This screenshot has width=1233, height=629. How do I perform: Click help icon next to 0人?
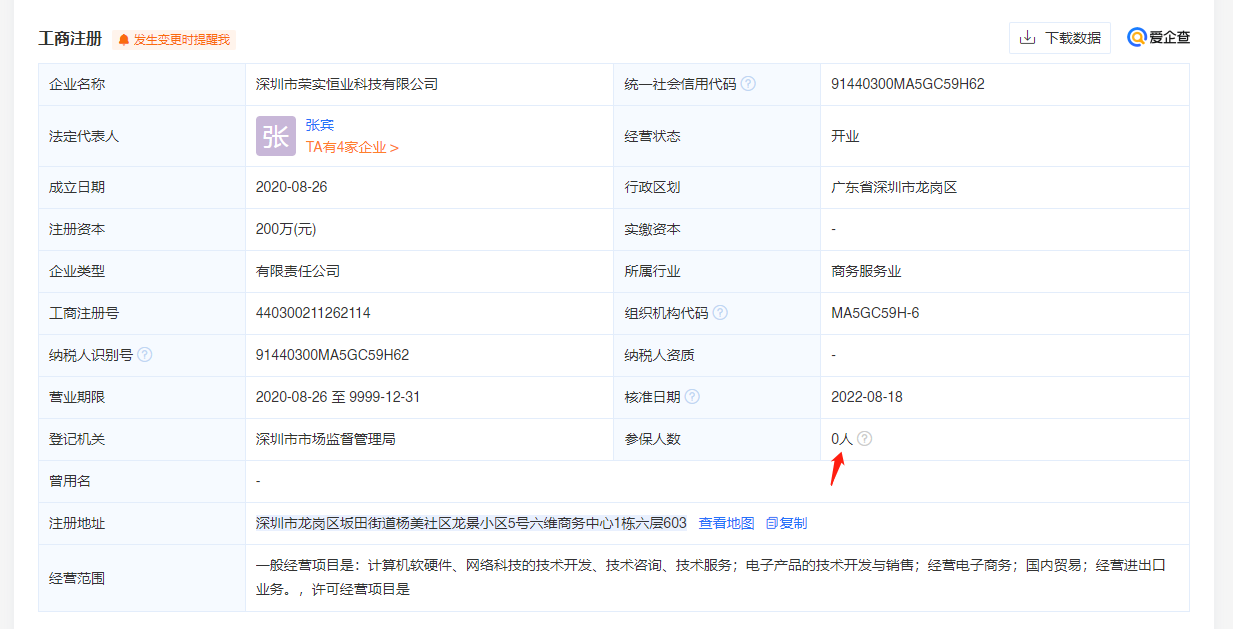tap(864, 439)
